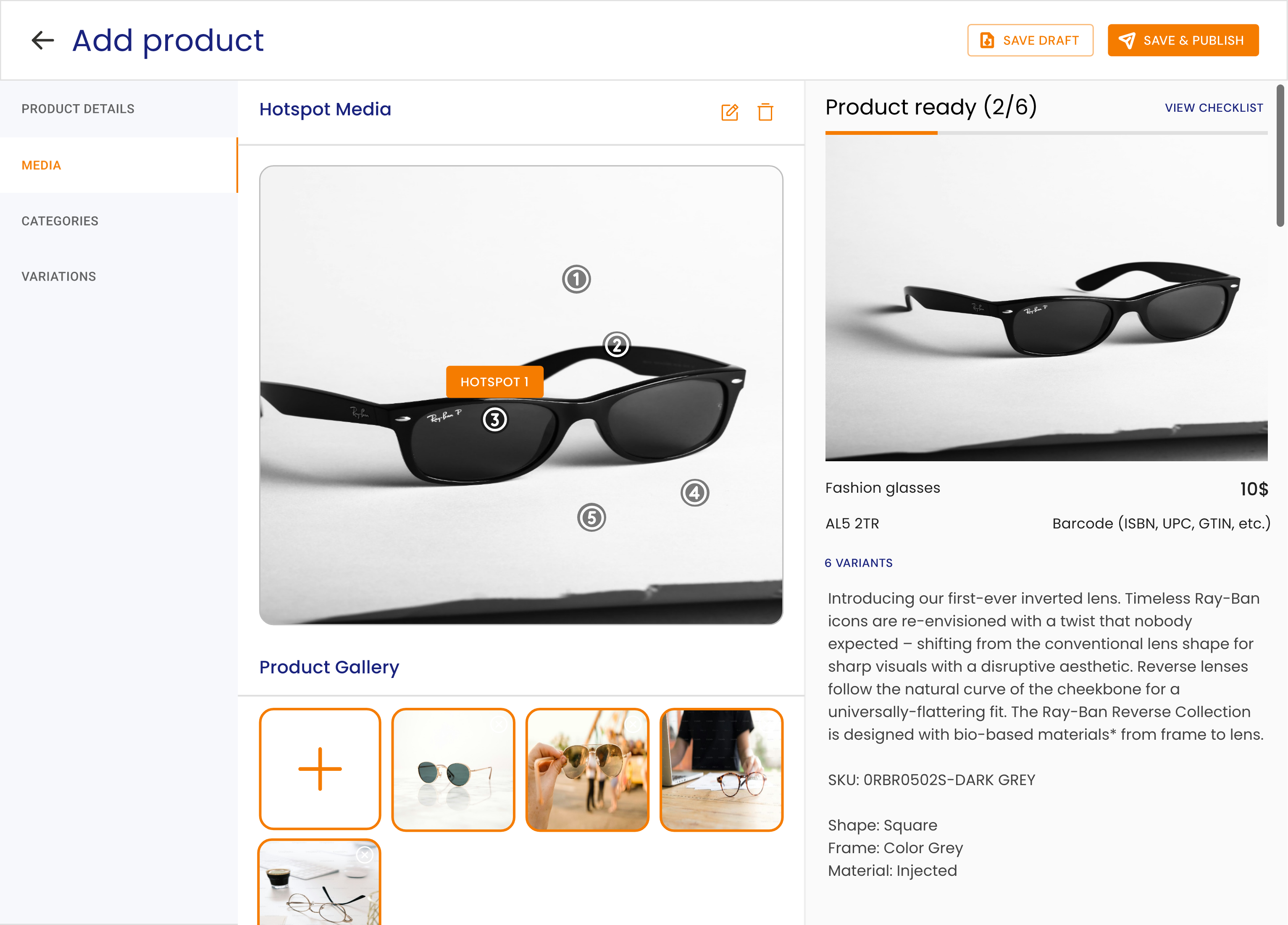
Task: Delete Hotspot Media using trash icon
Action: 765,112
